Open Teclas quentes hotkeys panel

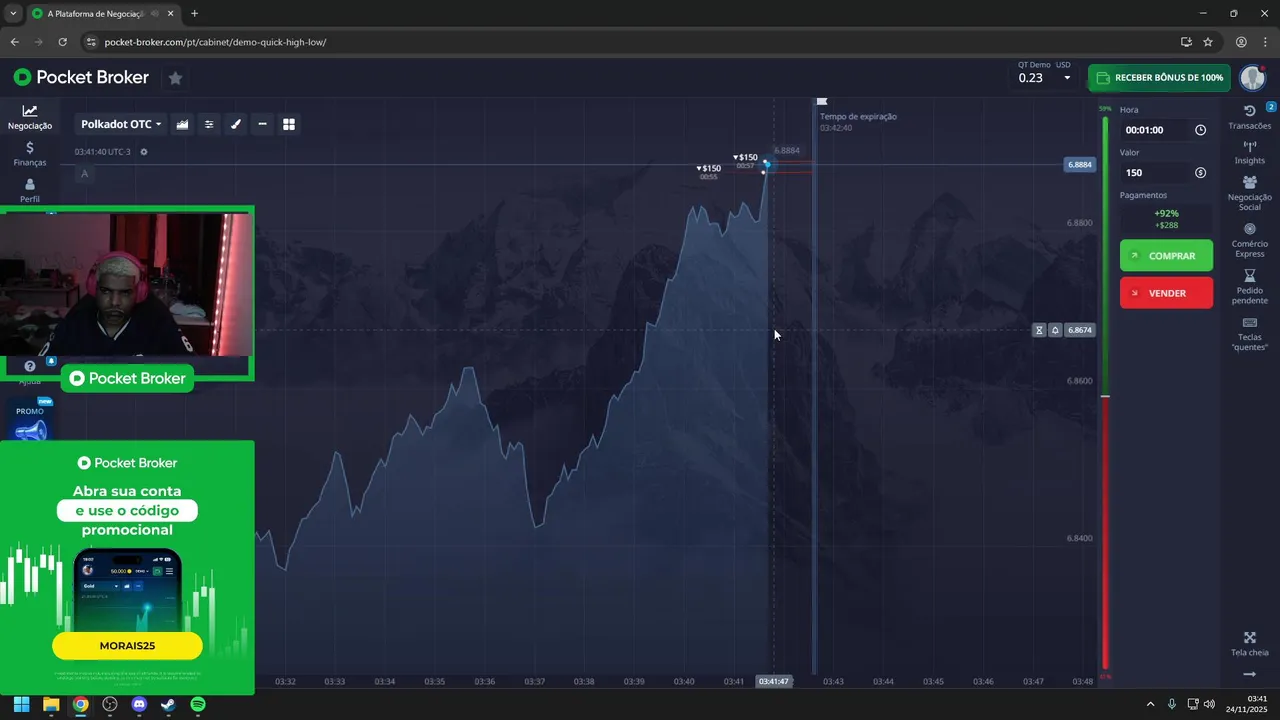1250,334
